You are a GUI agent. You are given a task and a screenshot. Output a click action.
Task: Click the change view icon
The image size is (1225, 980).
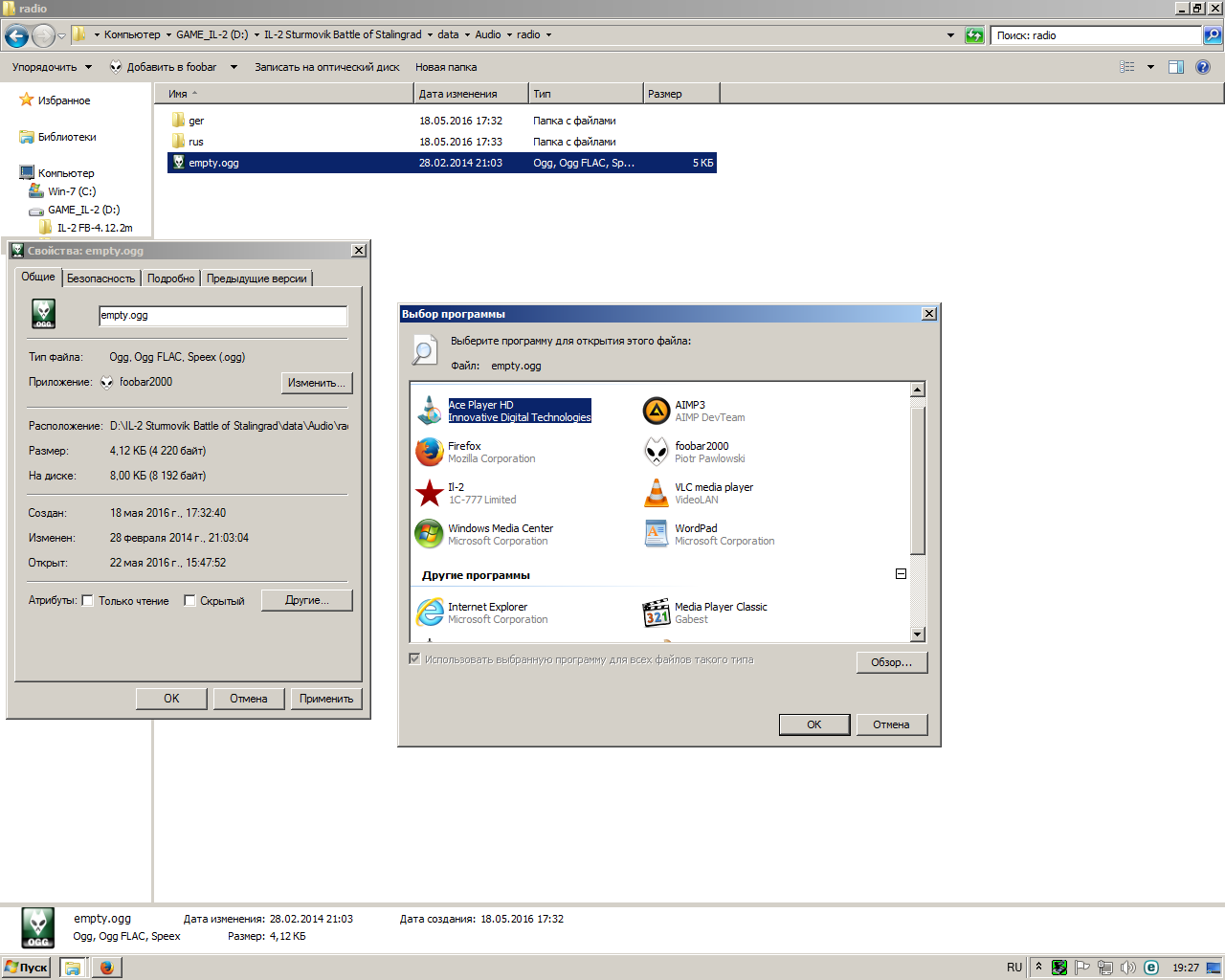(x=1127, y=67)
